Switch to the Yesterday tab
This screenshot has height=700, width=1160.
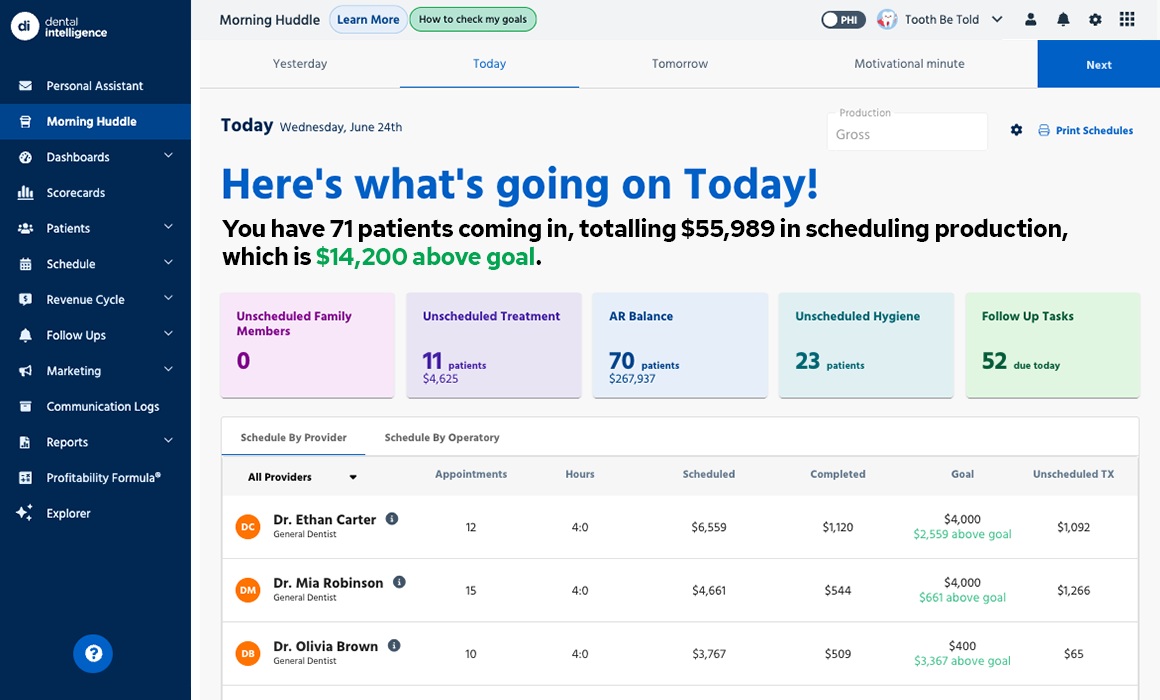click(x=300, y=64)
